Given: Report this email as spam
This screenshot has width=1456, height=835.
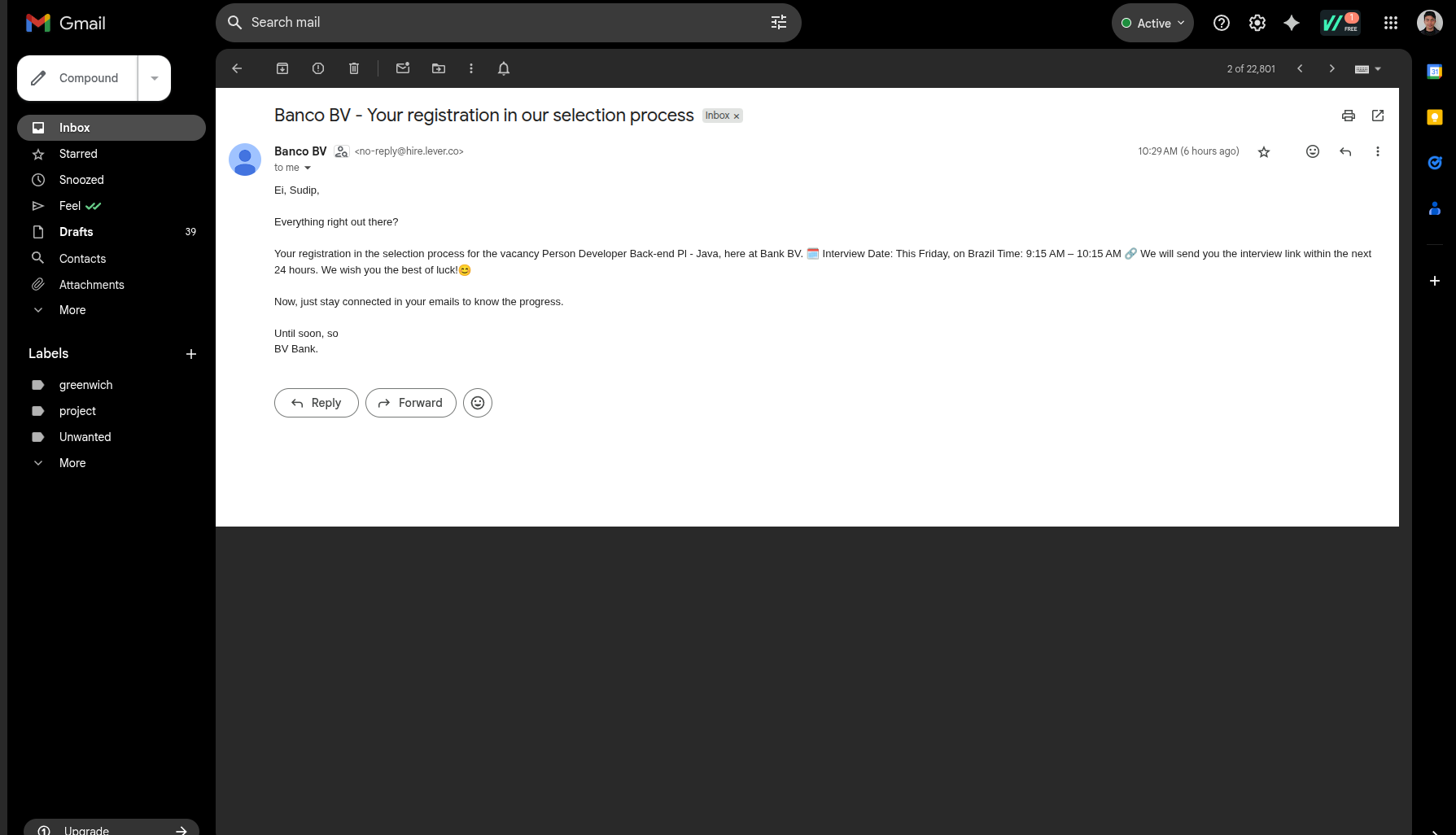Looking at the screenshot, I should tap(318, 68).
